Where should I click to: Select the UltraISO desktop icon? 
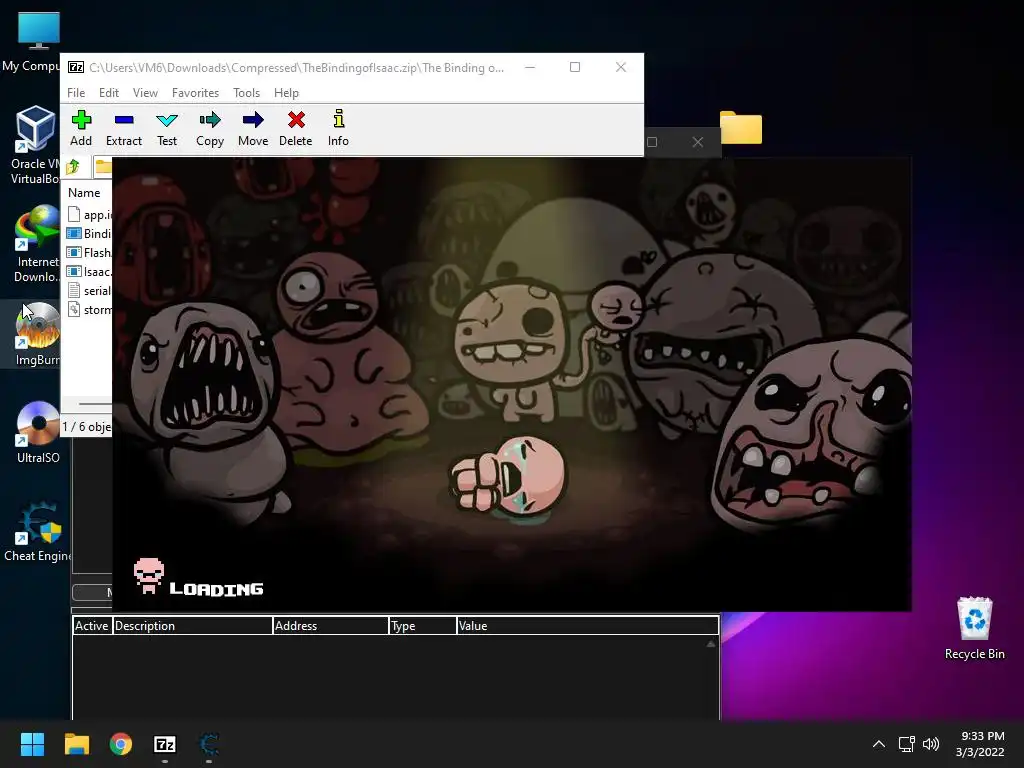pyautogui.click(x=38, y=432)
